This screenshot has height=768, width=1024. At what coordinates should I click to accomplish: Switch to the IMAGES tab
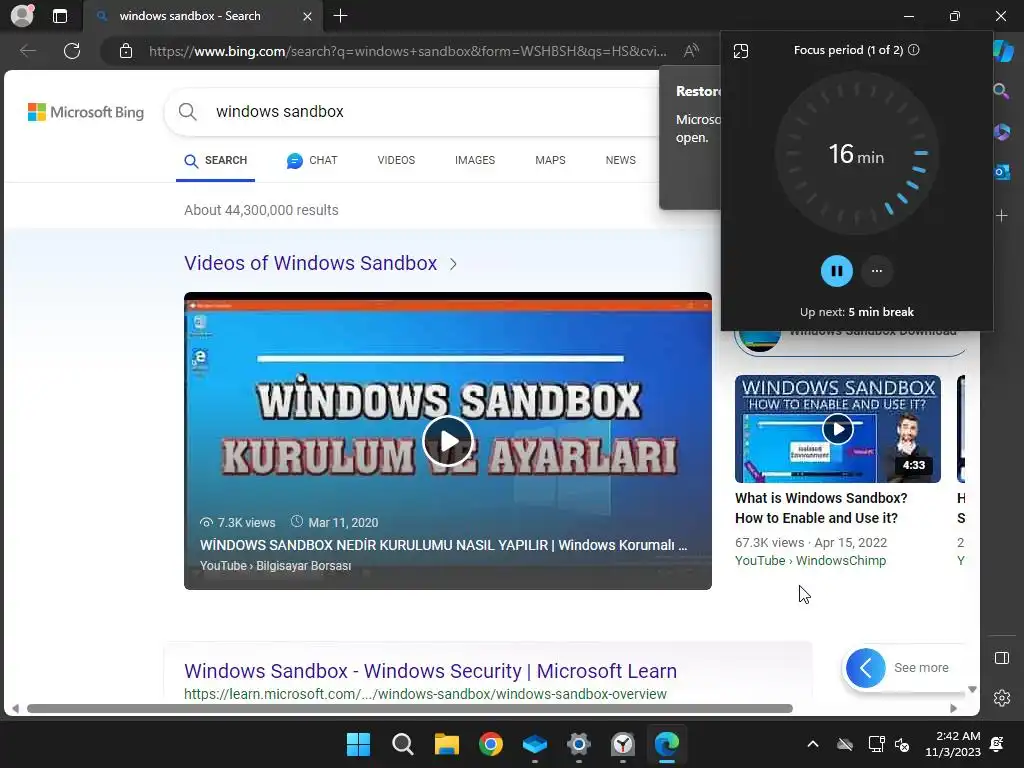pos(475,160)
